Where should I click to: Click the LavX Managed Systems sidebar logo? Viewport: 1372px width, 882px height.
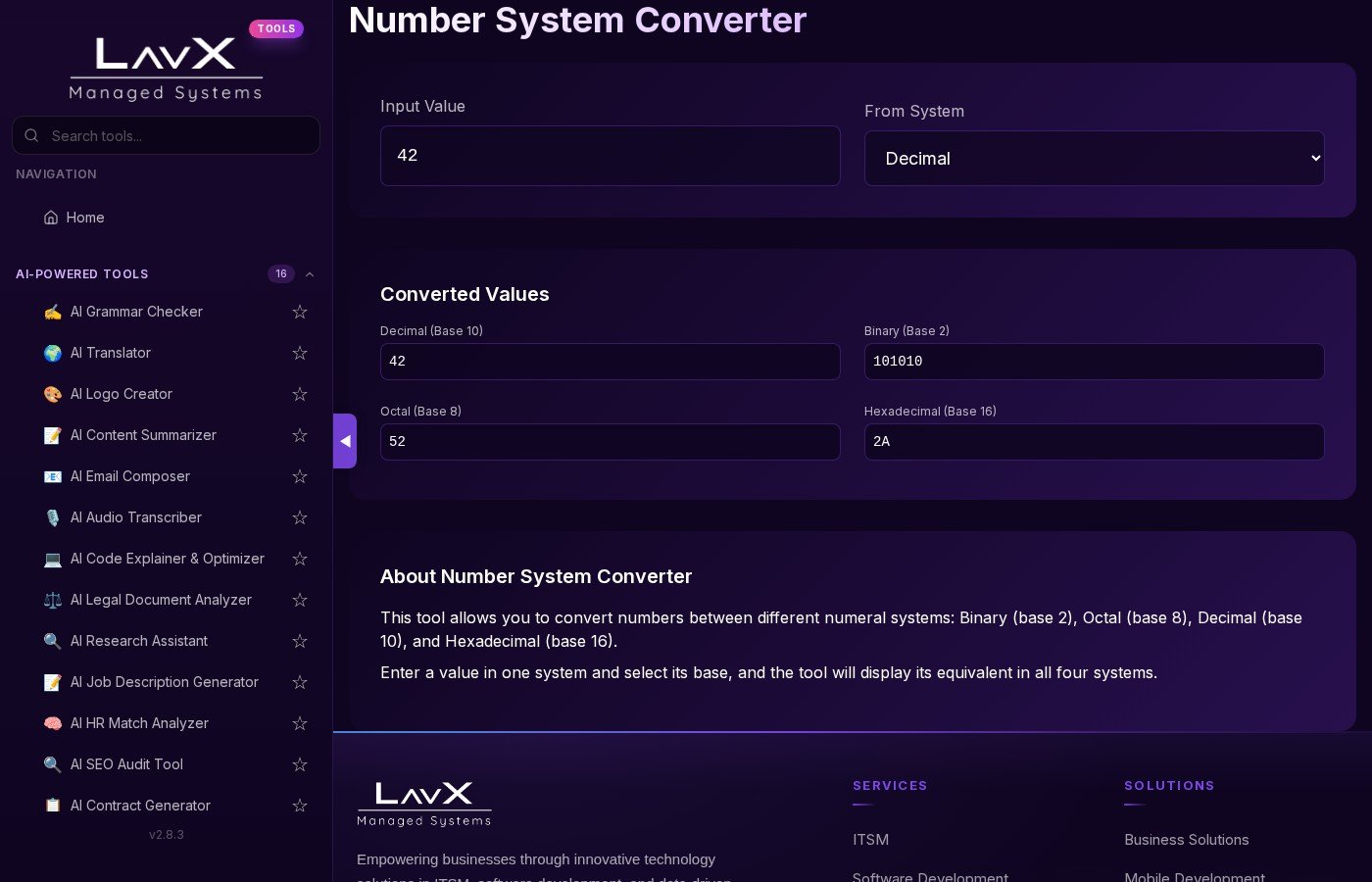pyautogui.click(x=166, y=69)
